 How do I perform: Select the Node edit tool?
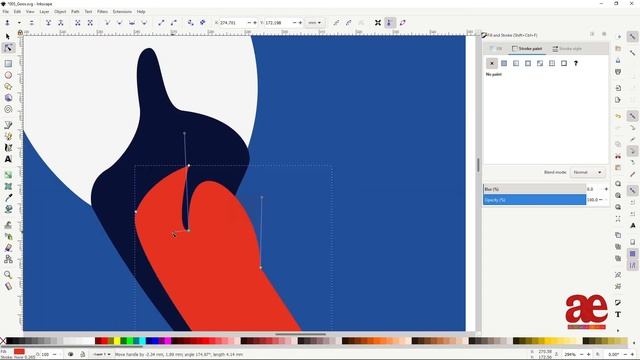click(x=8, y=48)
